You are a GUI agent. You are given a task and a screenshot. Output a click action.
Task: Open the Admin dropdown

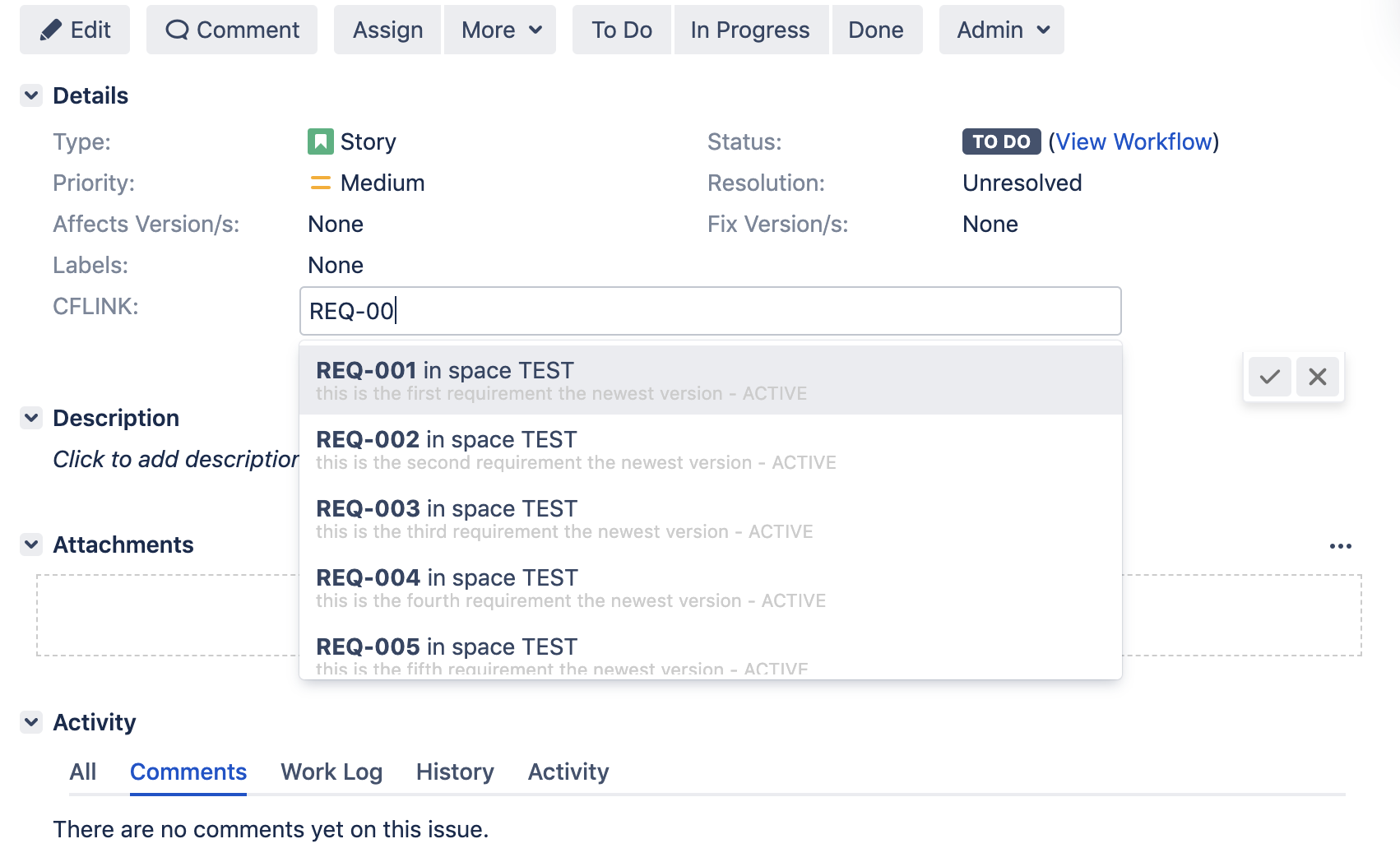click(x=1000, y=29)
